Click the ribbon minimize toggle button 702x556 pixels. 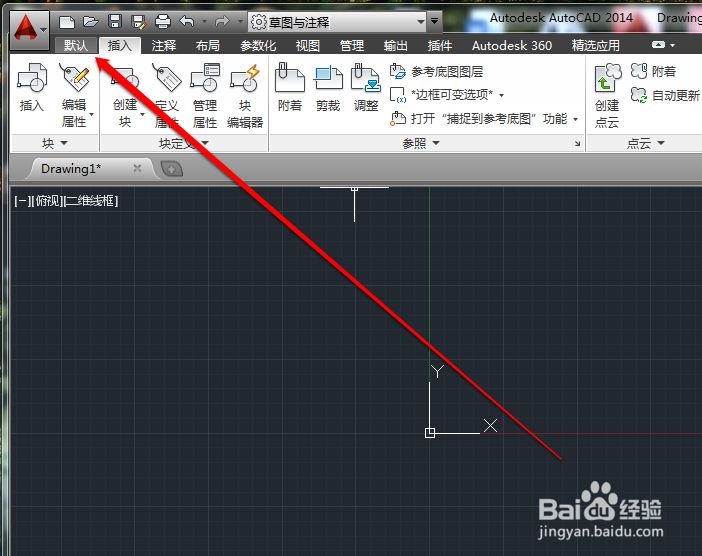pyautogui.click(x=659, y=45)
